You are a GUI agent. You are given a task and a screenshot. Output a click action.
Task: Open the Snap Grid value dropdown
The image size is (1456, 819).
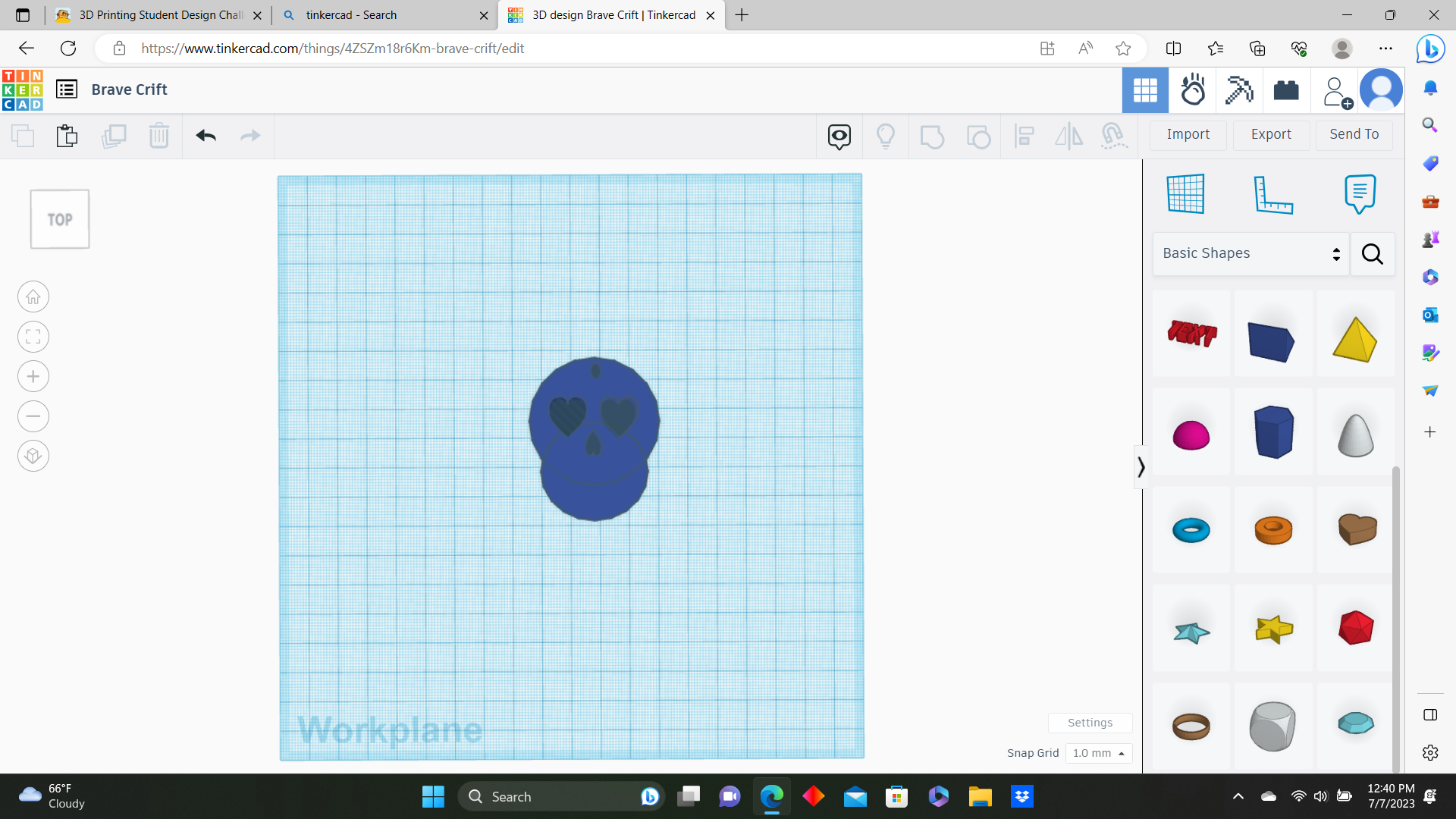click(1098, 753)
